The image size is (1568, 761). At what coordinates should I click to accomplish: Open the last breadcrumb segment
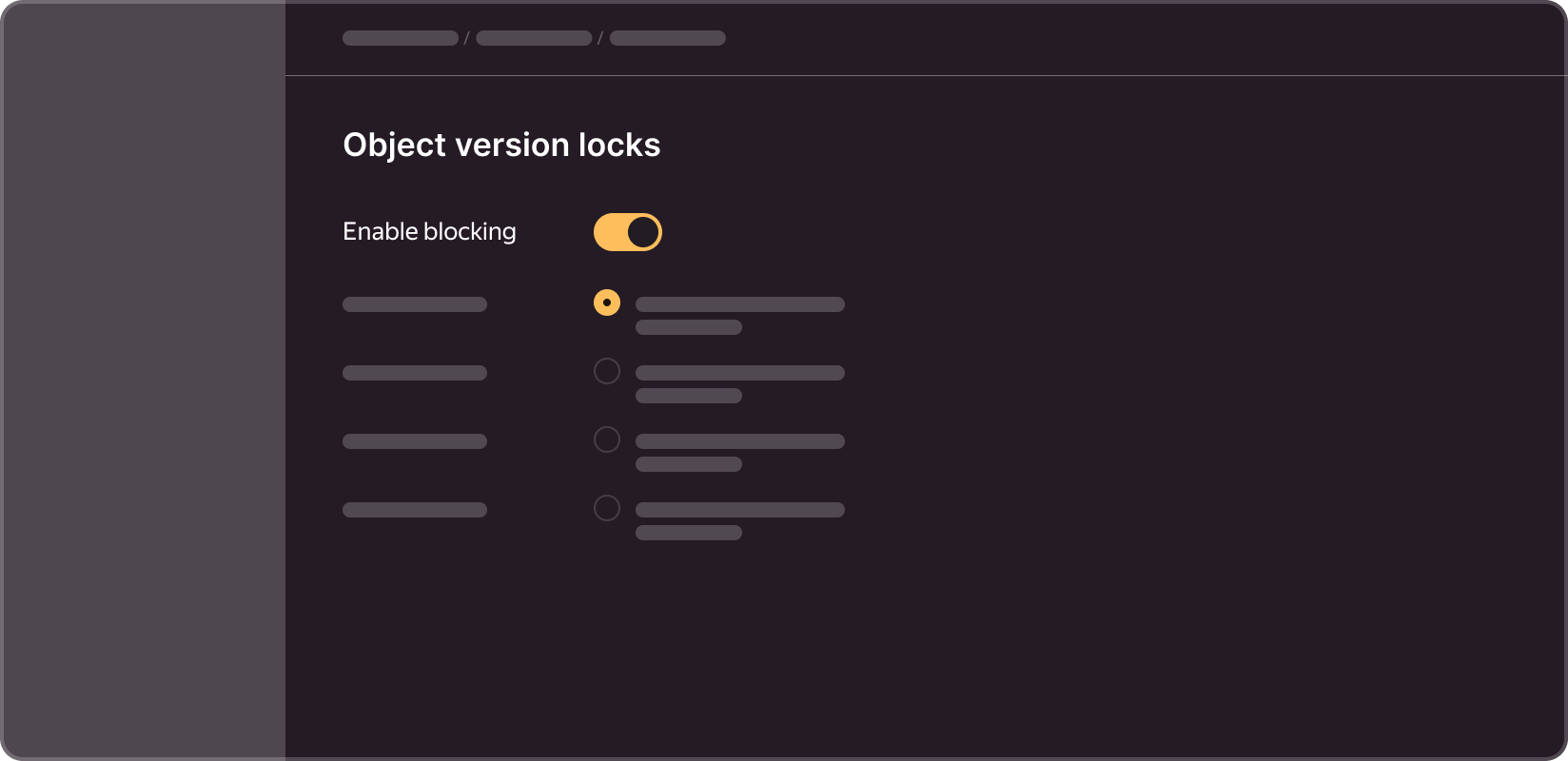pos(668,38)
